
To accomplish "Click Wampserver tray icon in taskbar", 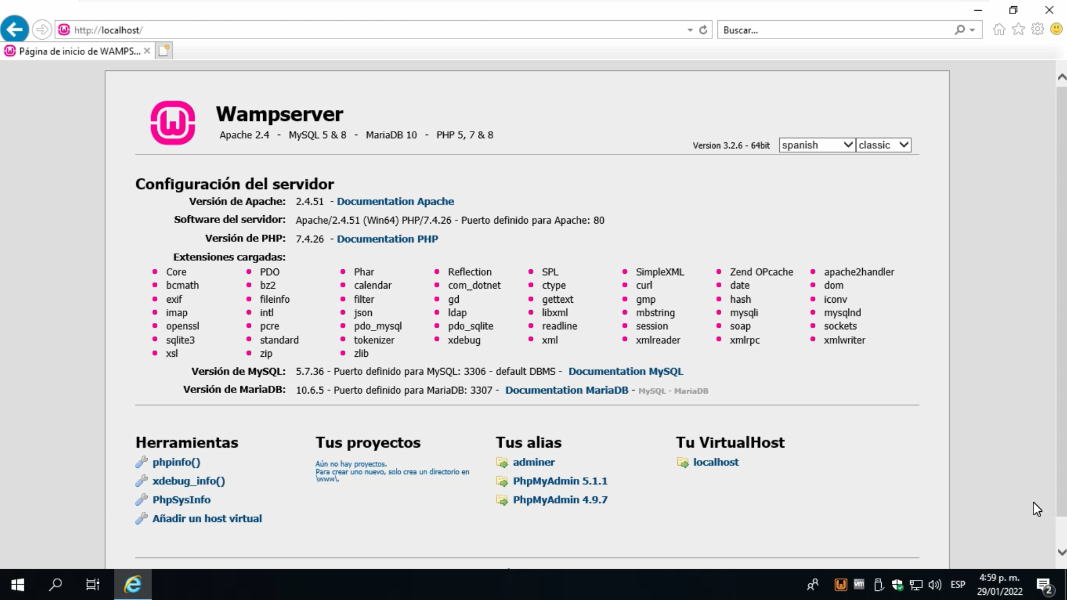I will coord(840,584).
